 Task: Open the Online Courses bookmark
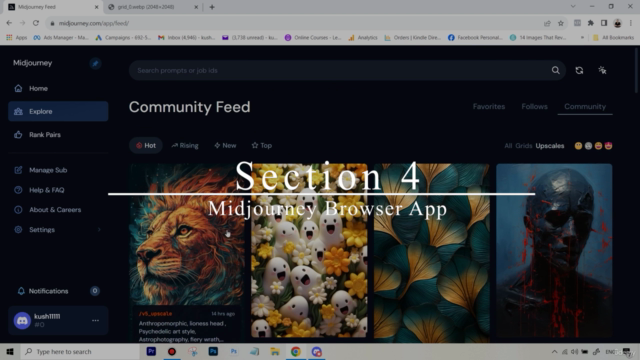313,38
